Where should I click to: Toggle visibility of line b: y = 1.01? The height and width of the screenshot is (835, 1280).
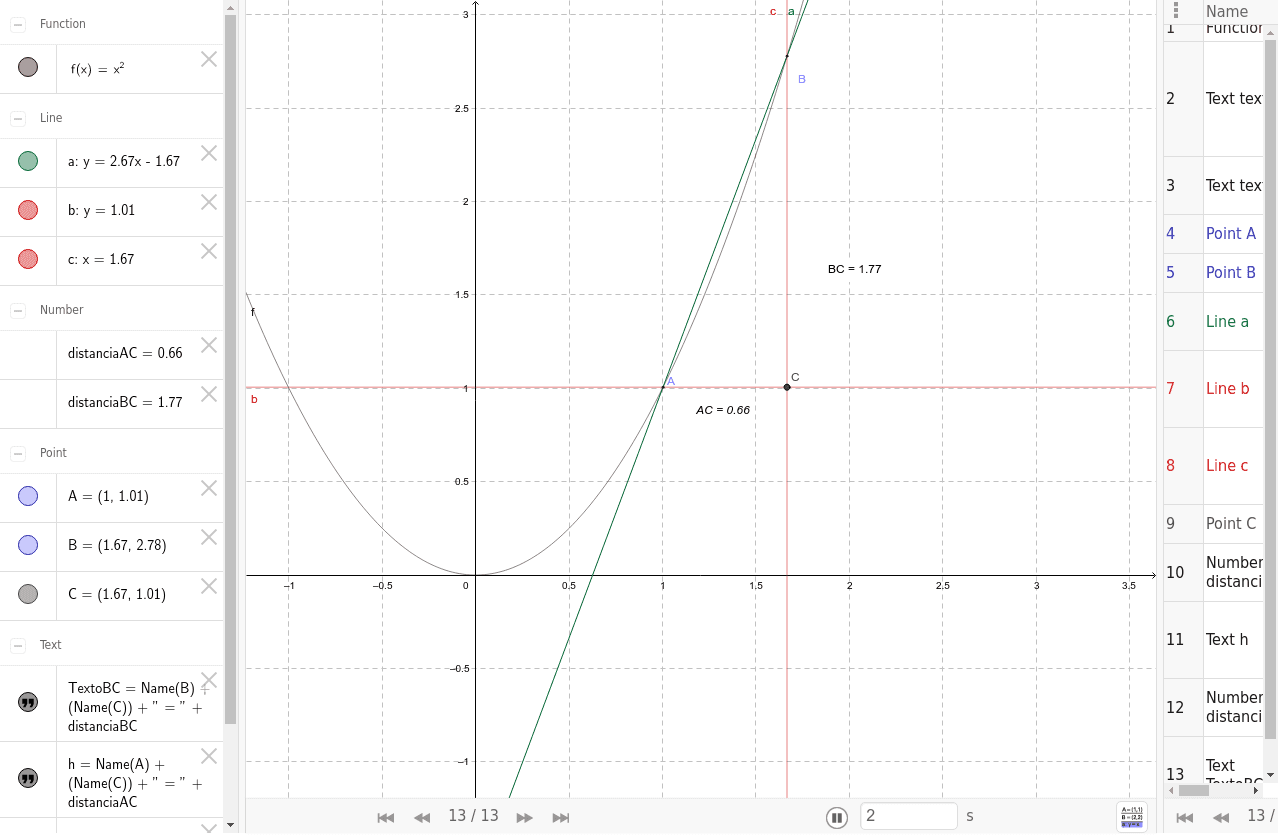28,210
